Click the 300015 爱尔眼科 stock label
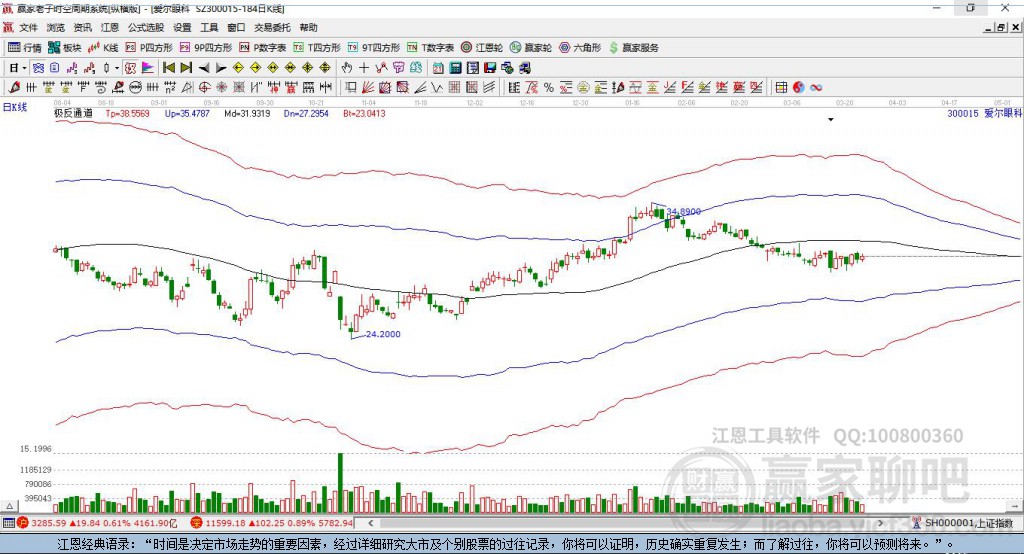 point(985,113)
